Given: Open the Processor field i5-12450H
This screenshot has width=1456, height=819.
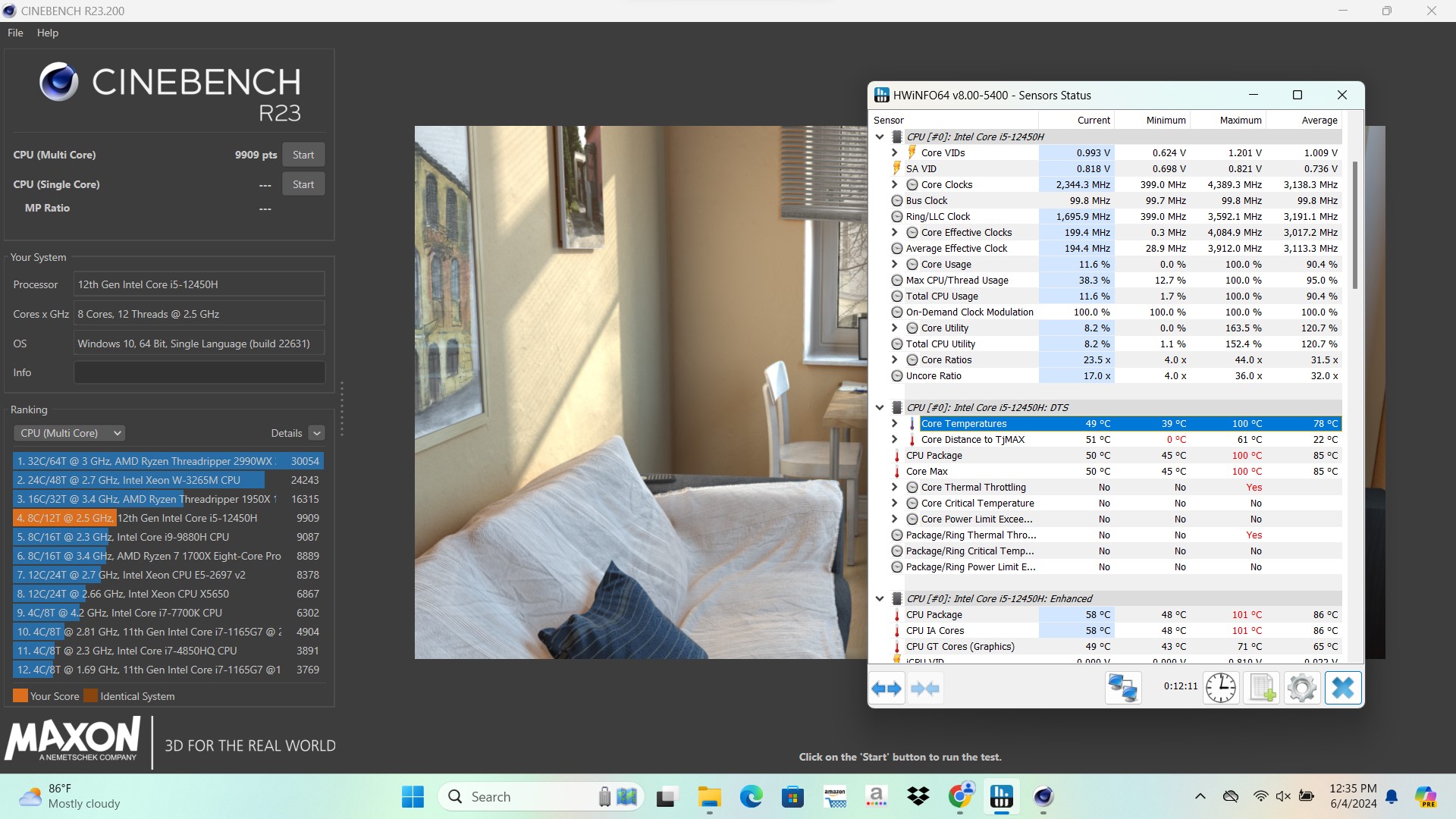Looking at the screenshot, I should (199, 284).
